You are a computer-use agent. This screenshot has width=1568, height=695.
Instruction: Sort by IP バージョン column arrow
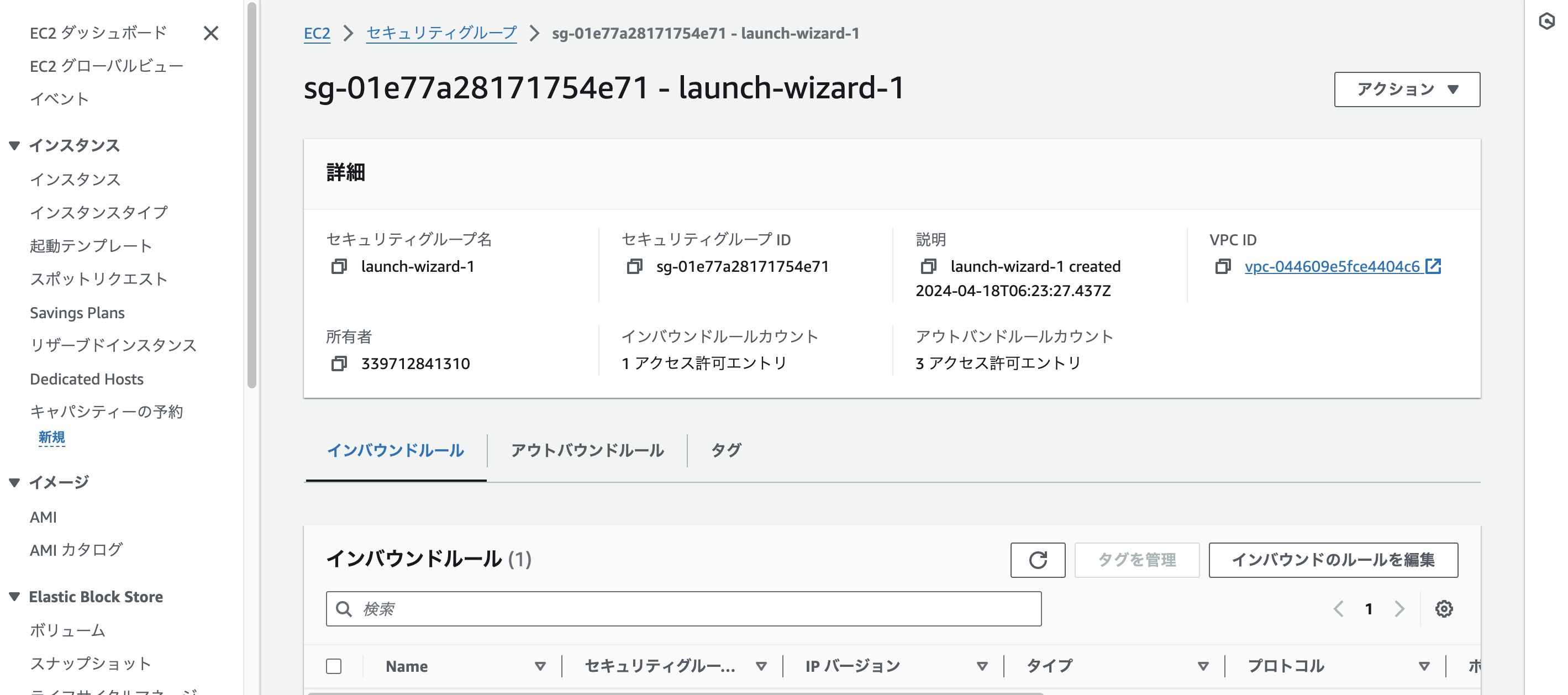(x=982, y=666)
